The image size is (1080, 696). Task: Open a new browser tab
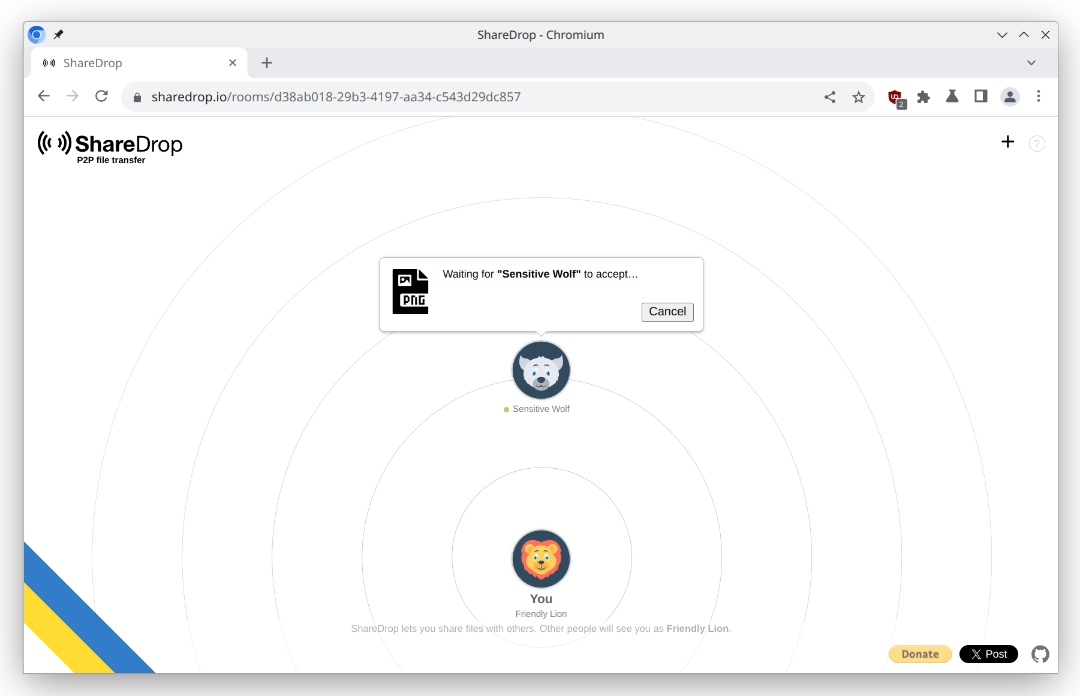point(266,62)
